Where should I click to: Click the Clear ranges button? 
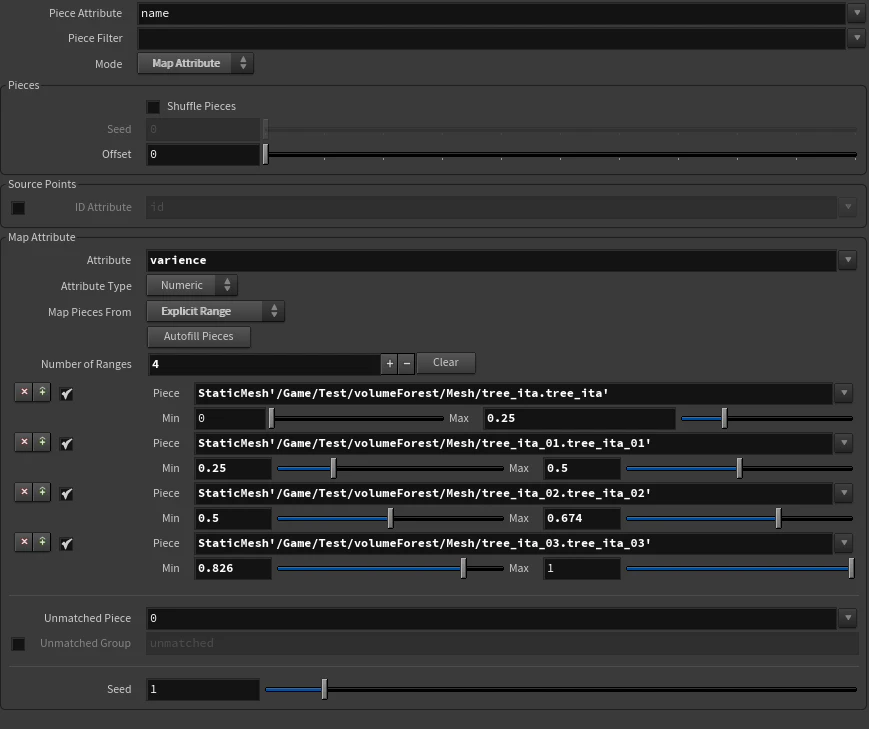pyautogui.click(x=446, y=363)
